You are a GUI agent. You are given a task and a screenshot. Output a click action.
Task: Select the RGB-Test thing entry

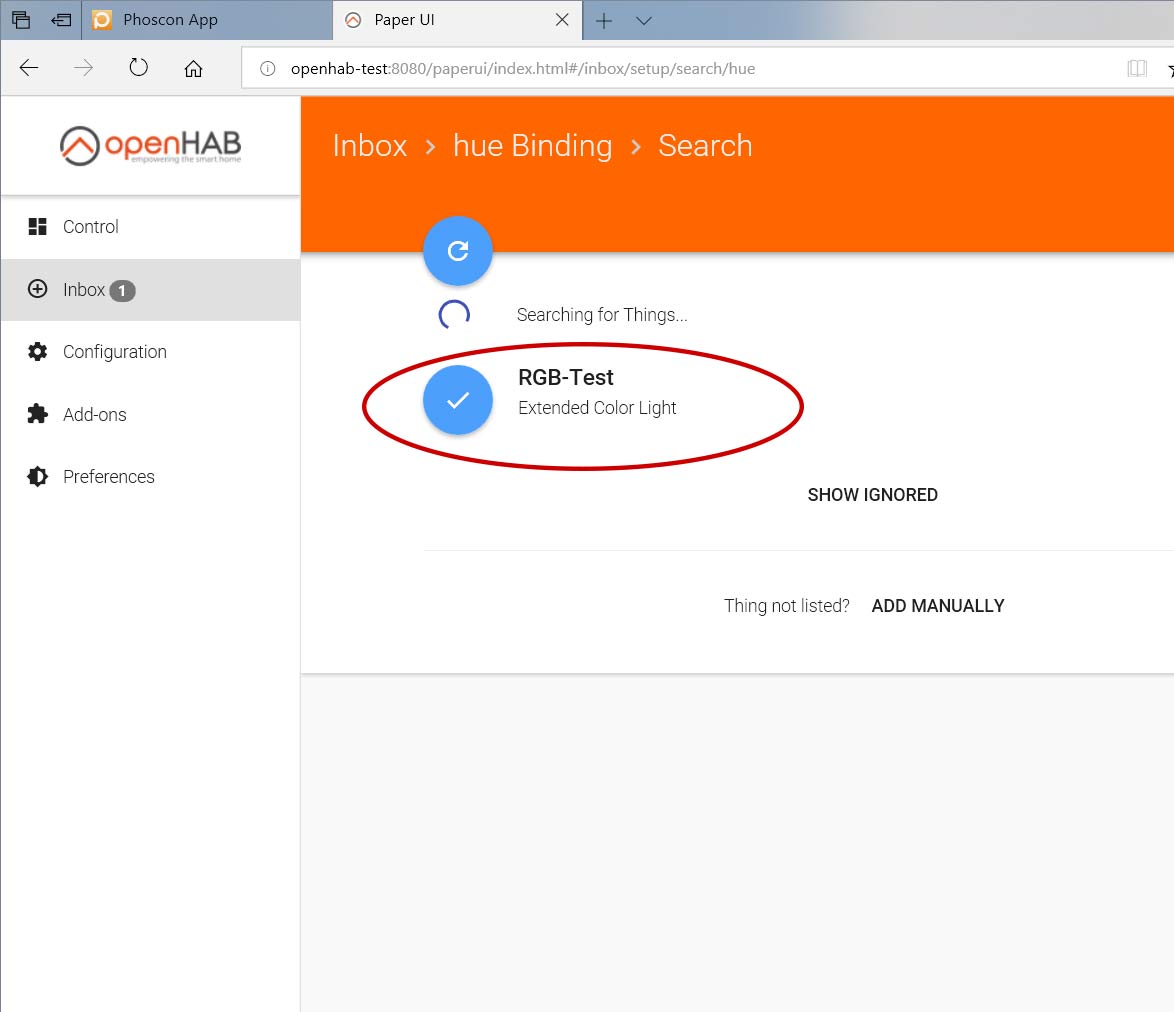566,377
